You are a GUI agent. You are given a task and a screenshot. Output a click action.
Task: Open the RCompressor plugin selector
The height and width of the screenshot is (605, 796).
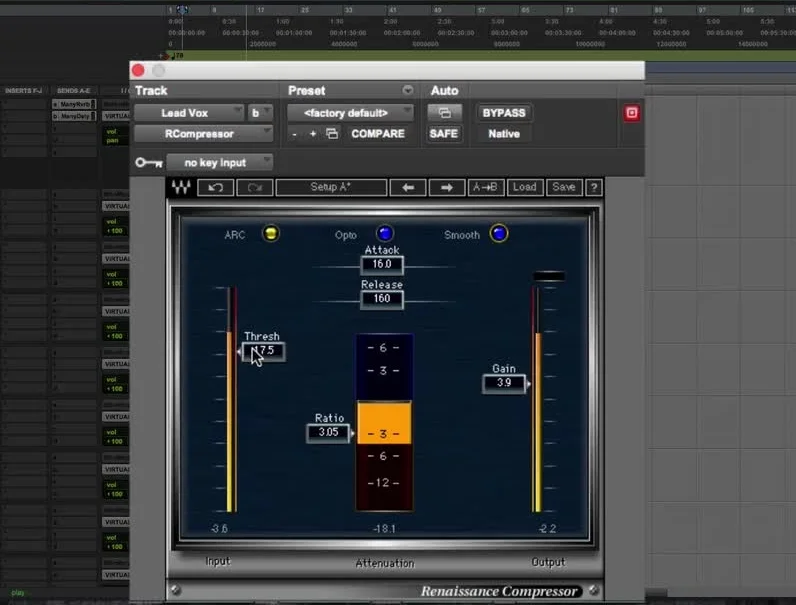point(204,134)
